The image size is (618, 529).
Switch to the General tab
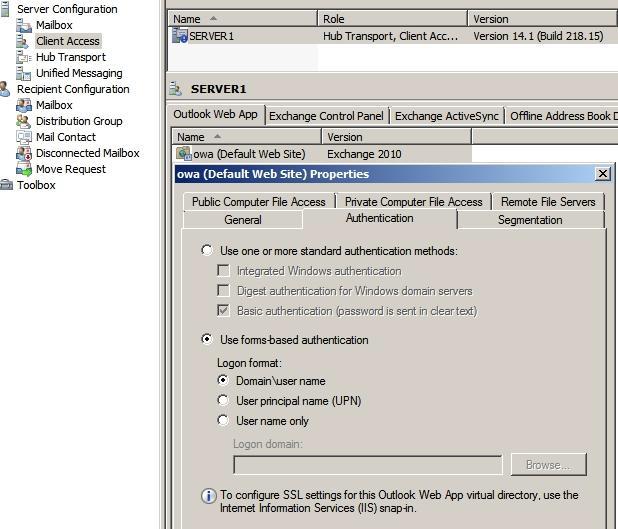[243, 220]
